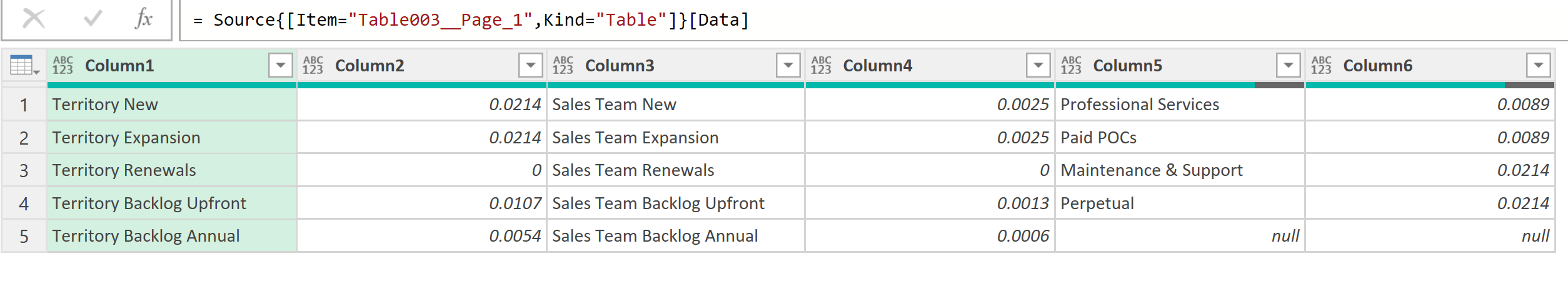The image size is (1568, 298).
Task: Select the Column2 header
Action: pos(422,66)
